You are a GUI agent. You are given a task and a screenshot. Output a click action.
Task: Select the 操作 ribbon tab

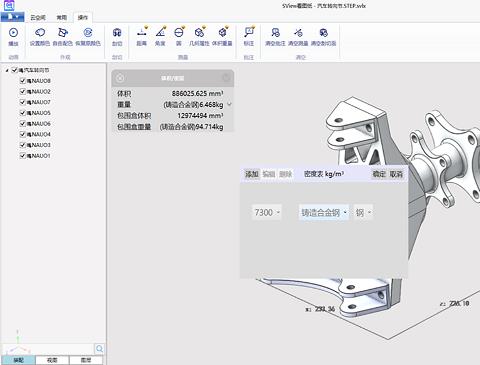coord(82,17)
